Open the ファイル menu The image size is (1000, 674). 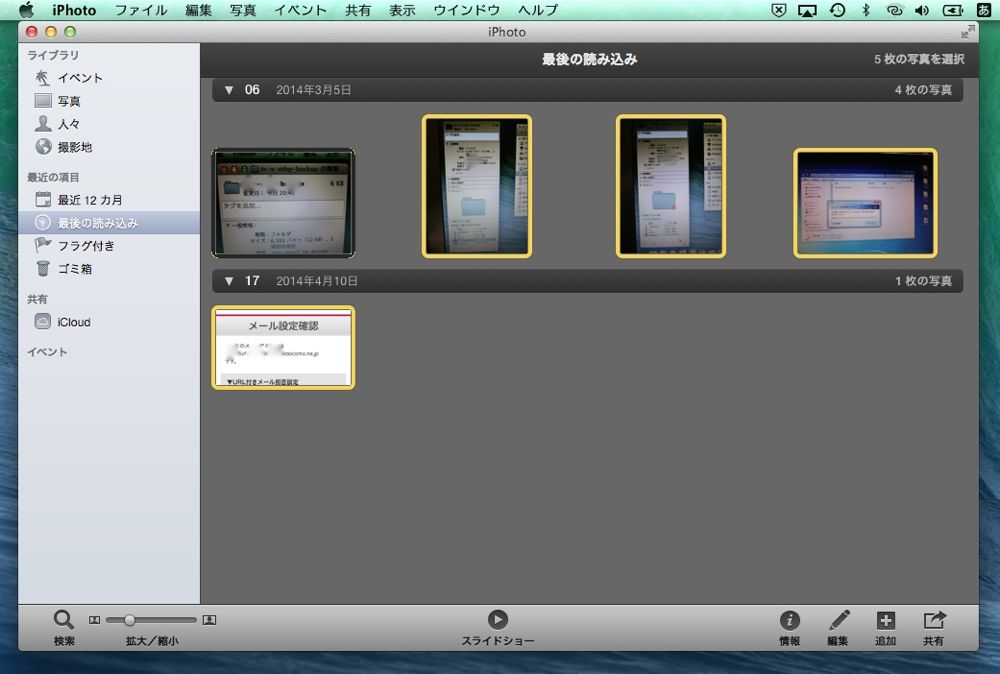click(x=141, y=10)
